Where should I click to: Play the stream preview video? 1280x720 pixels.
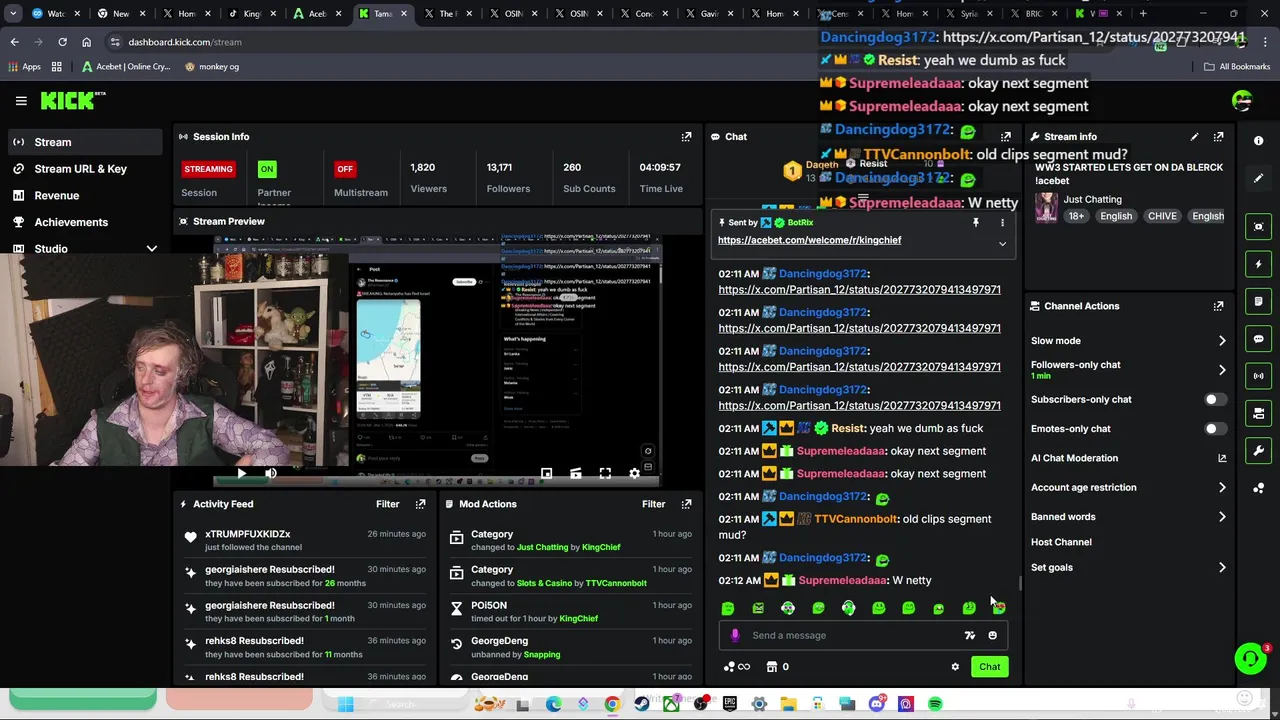(241, 473)
